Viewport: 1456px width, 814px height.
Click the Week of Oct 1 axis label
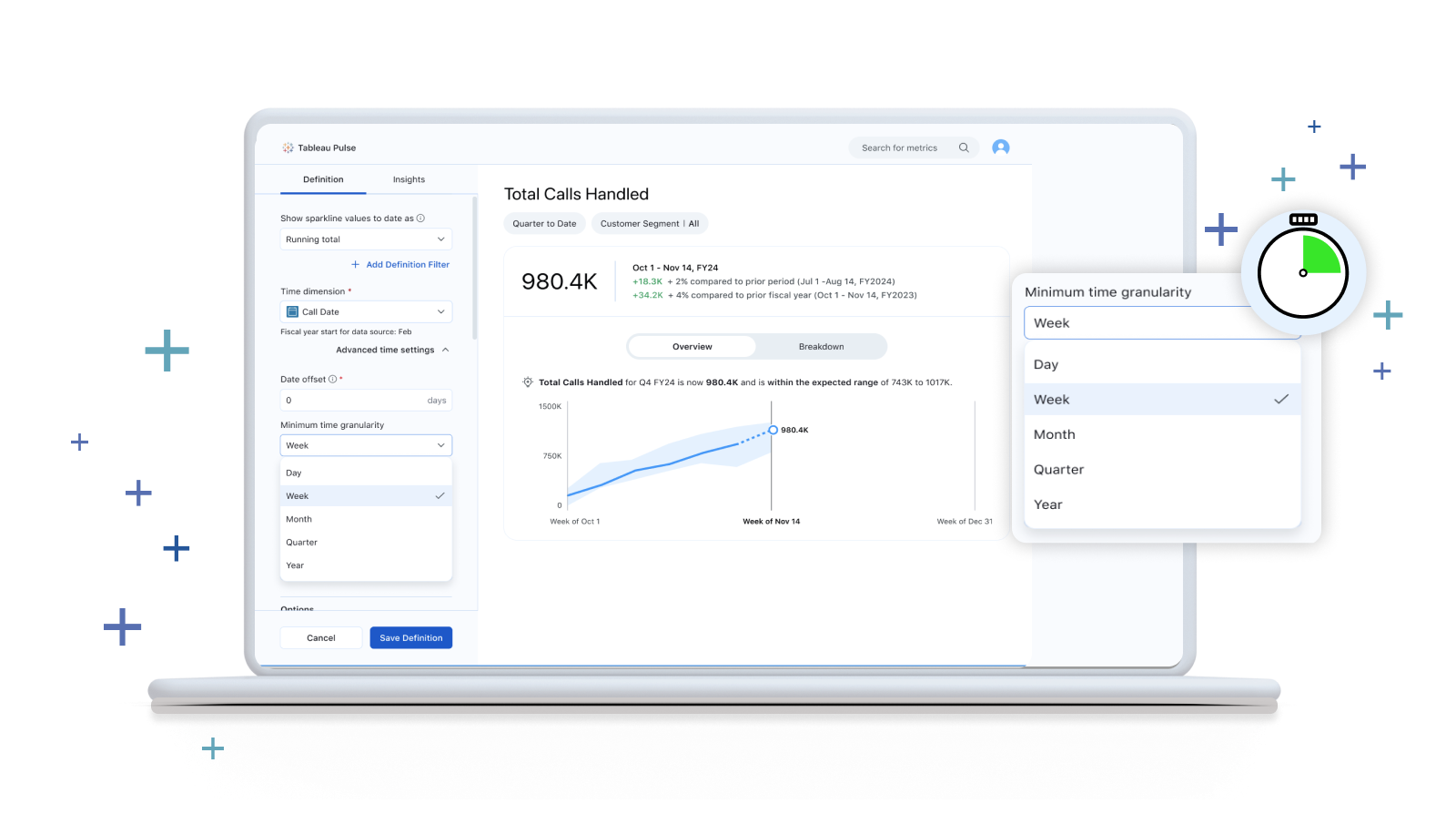[575, 522]
